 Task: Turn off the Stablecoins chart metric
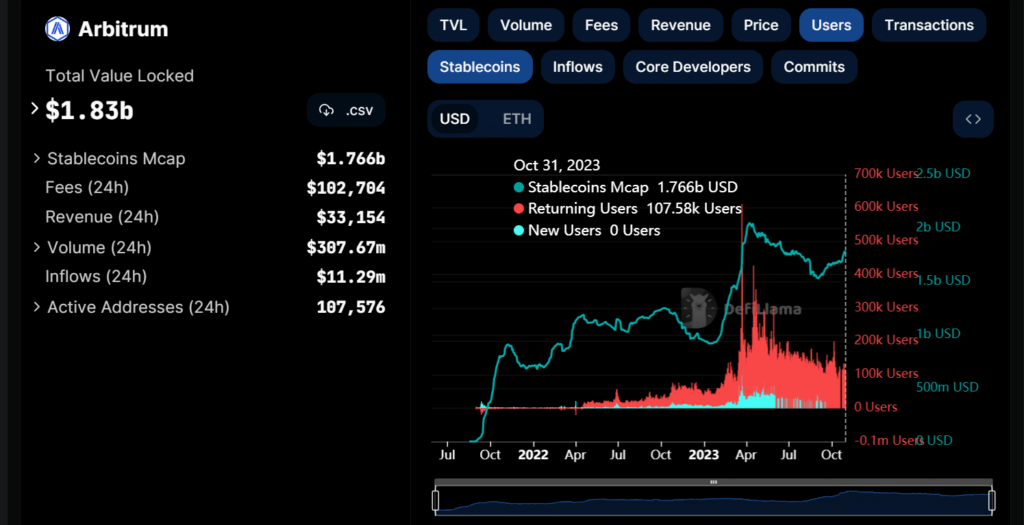480,67
